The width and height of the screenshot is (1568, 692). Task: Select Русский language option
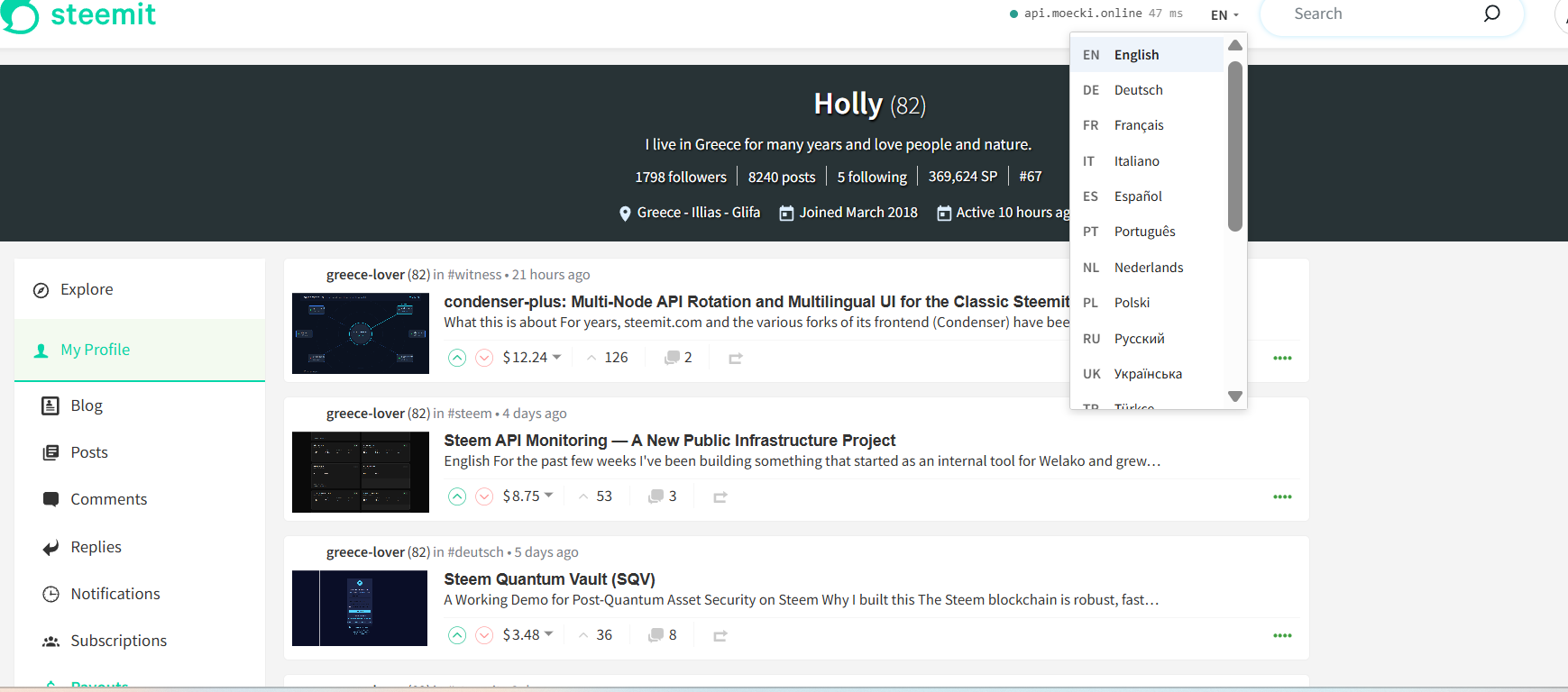[1147, 339]
